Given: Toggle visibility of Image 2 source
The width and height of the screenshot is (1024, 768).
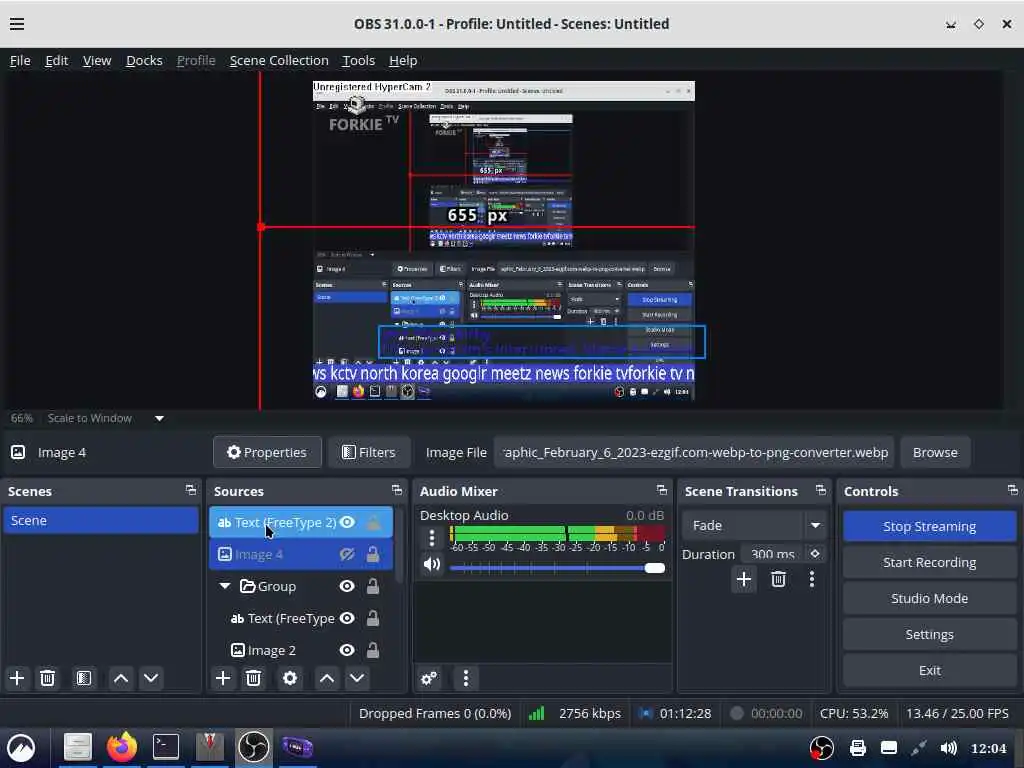Looking at the screenshot, I should pos(347,650).
